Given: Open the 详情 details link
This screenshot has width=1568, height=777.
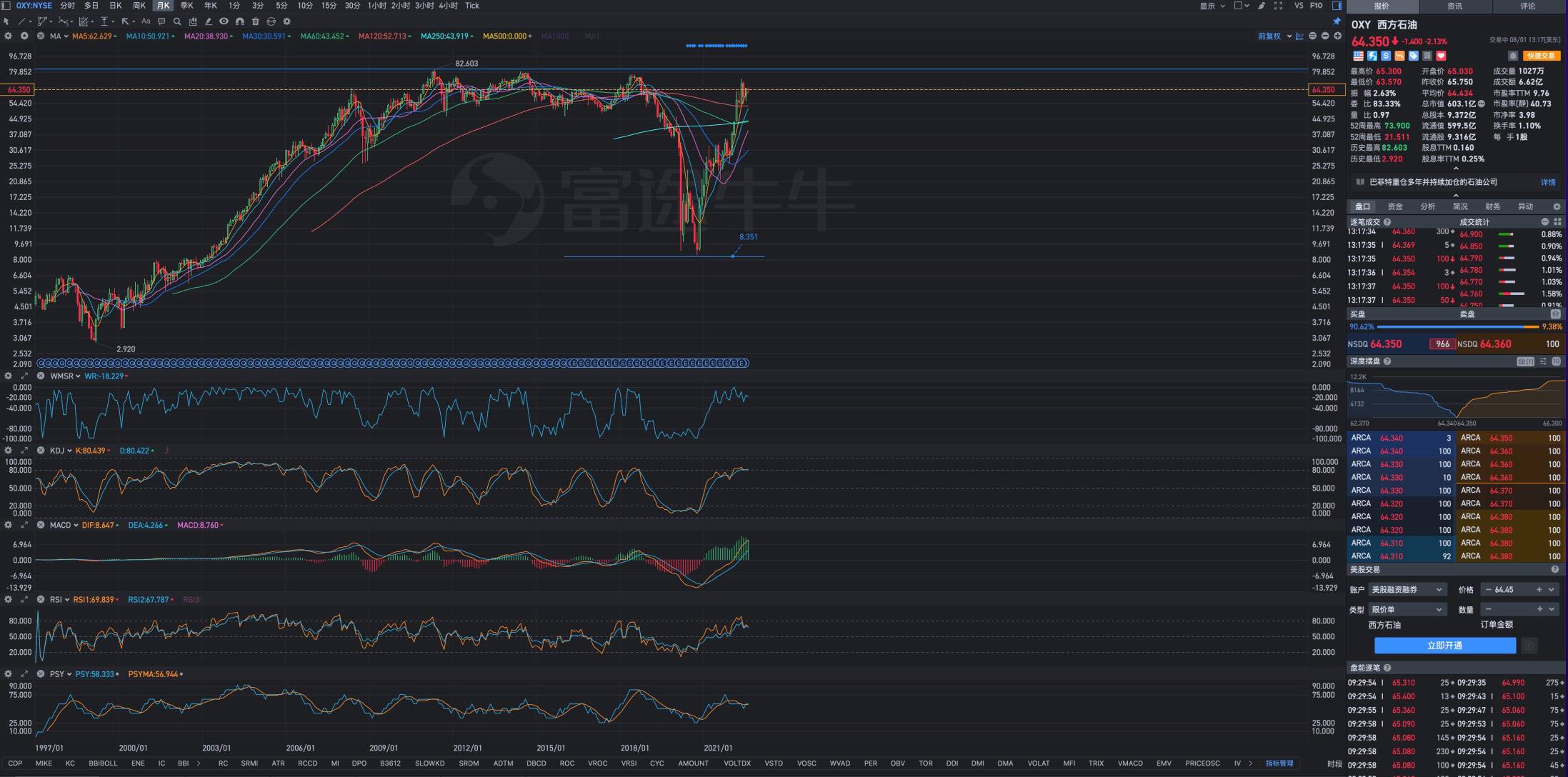Looking at the screenshot, I should pyautogui.click(x=1548, y=182).
